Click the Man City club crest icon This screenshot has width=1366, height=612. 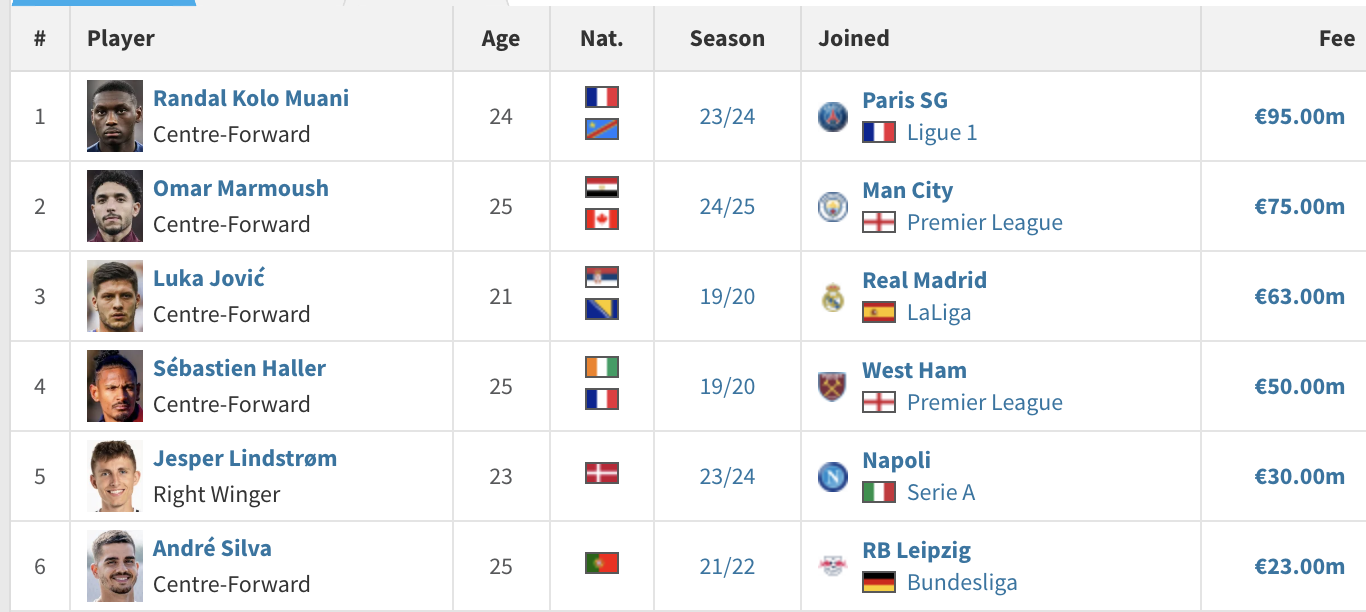point(832,207)
